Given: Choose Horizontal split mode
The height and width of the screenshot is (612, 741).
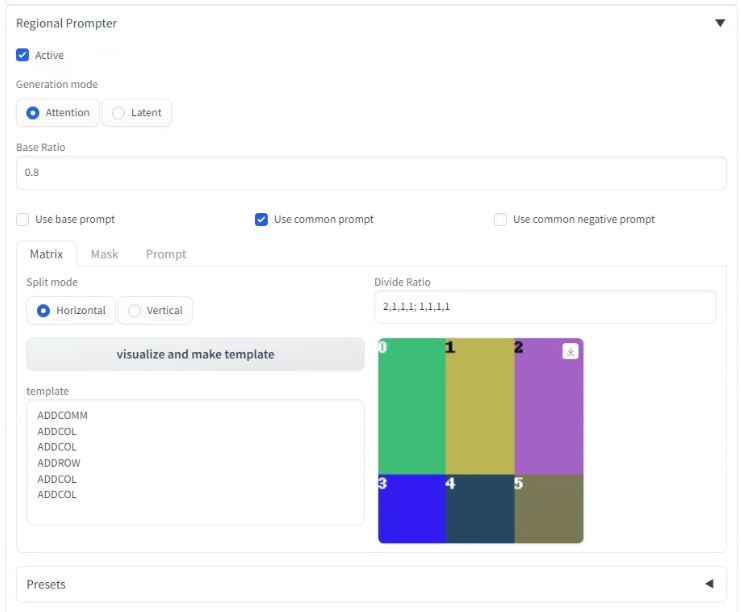Looking at the screenshot, I should pos(71,310).
